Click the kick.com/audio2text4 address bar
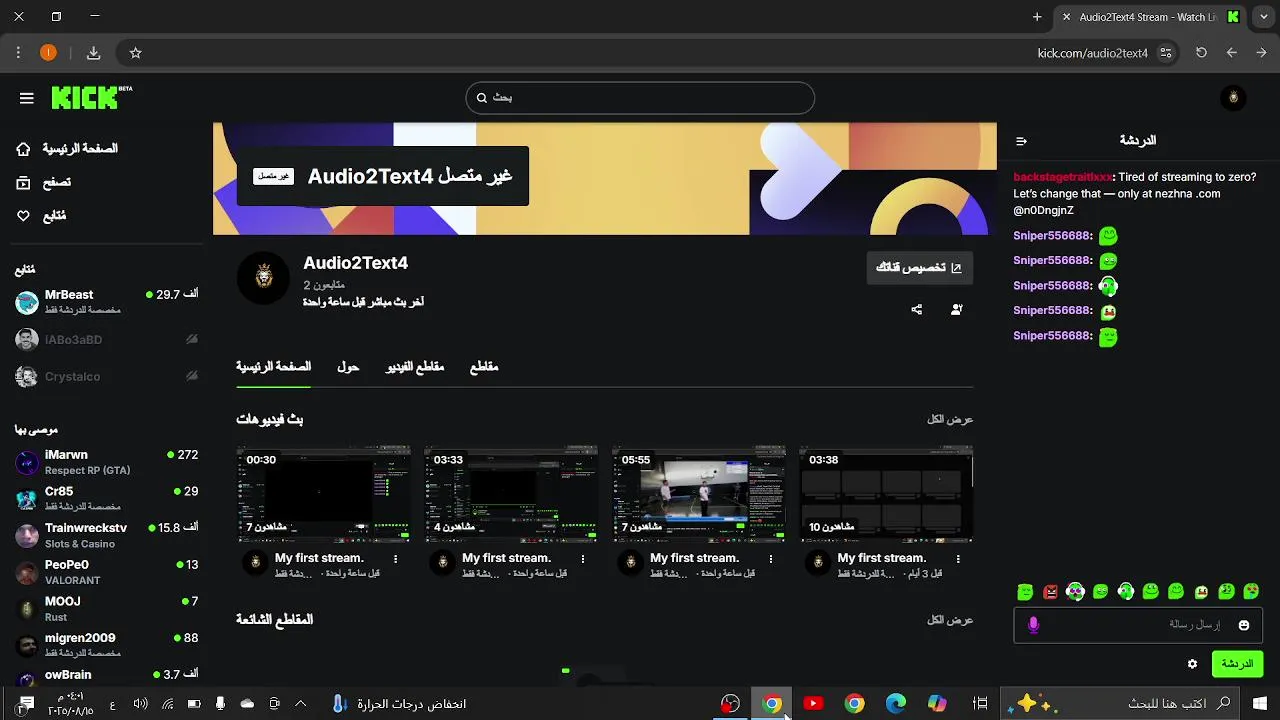Screen dimensions: 1280x720 click(1092, 53)
